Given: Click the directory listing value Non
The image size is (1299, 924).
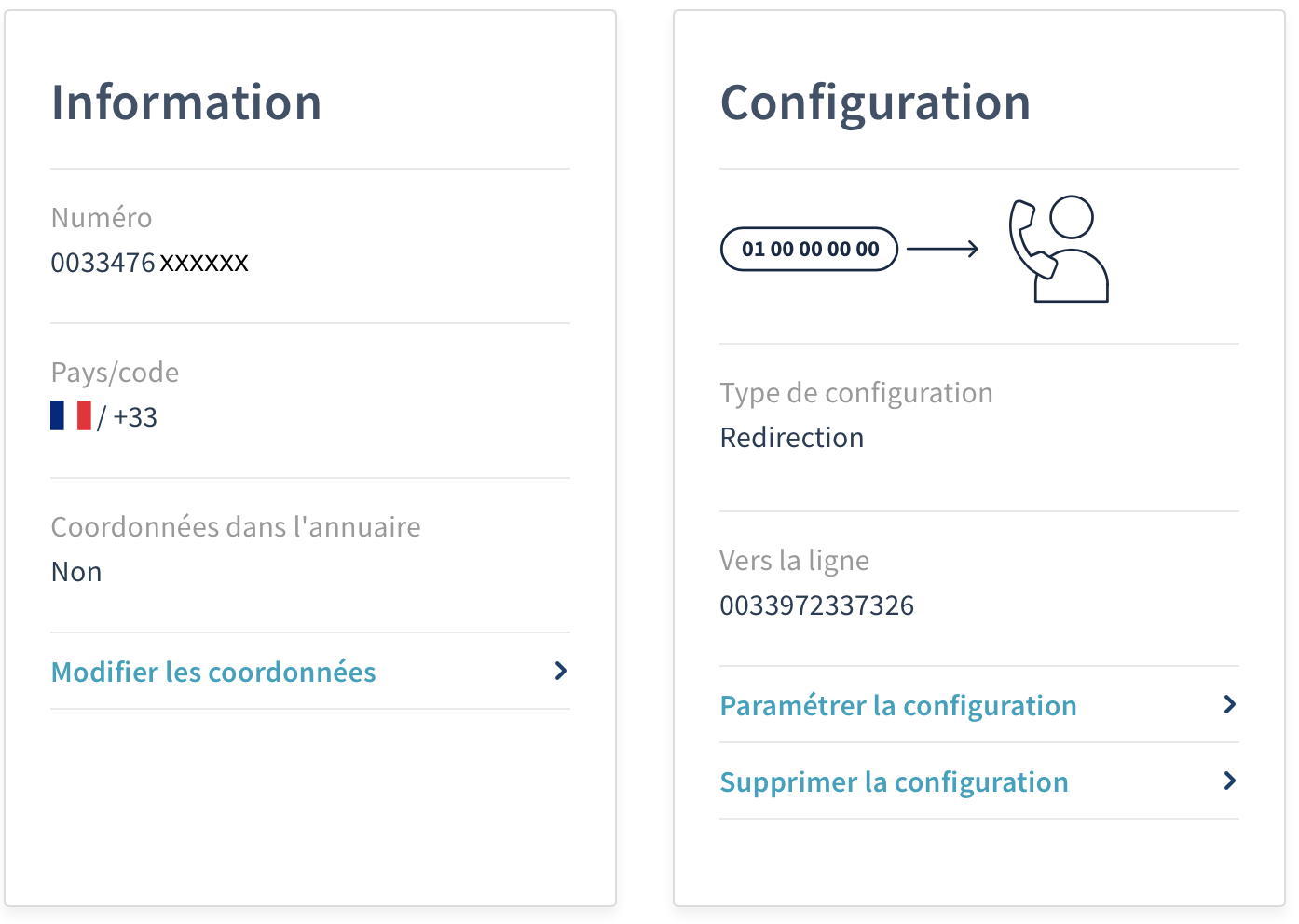Looking at the screenshot, I should pos(76,572).
